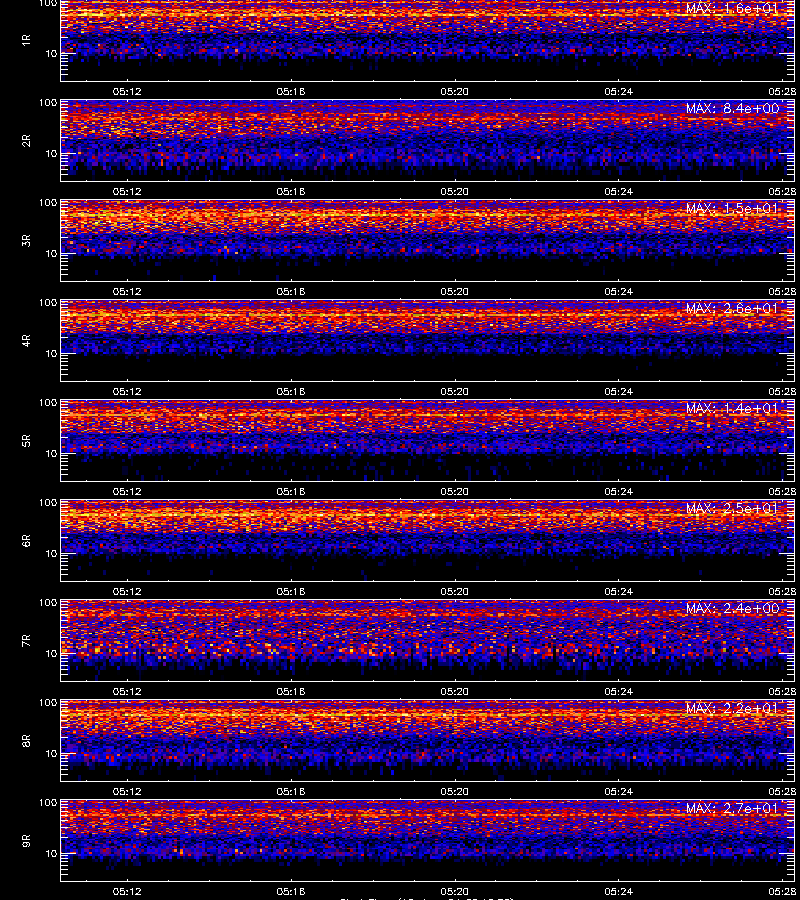Click the '10' y-axis label of panel 9R

(51, 854)
